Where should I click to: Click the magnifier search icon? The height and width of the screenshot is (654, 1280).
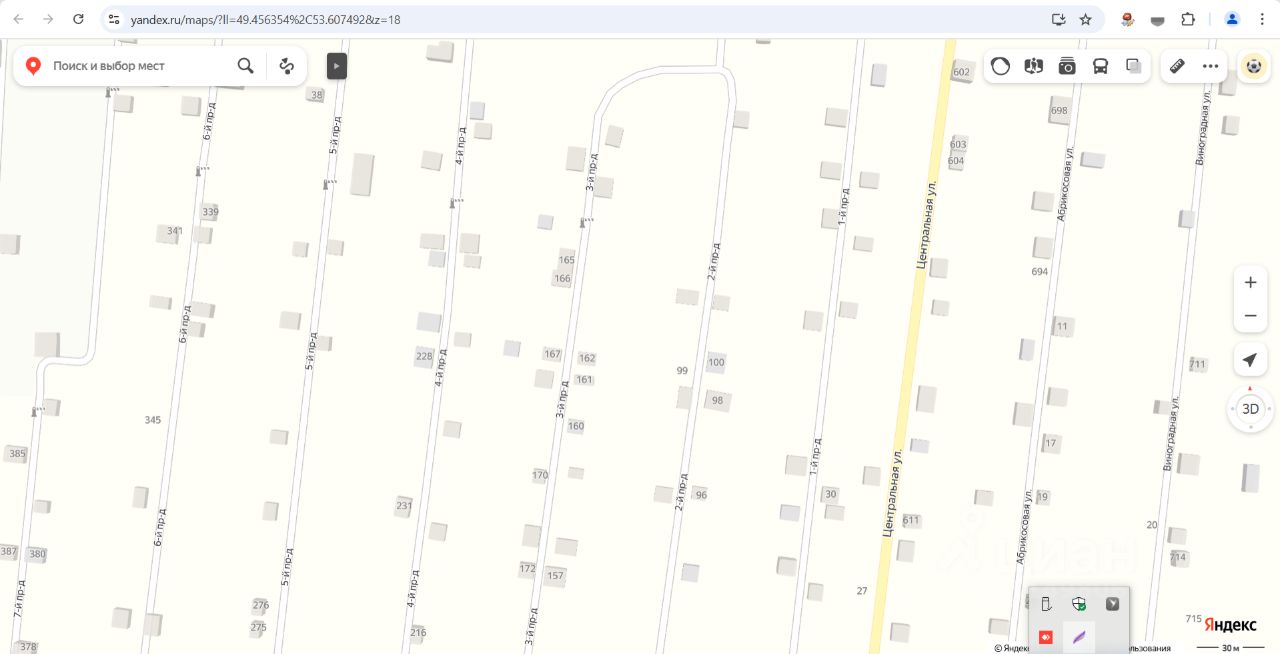(246, 66)
